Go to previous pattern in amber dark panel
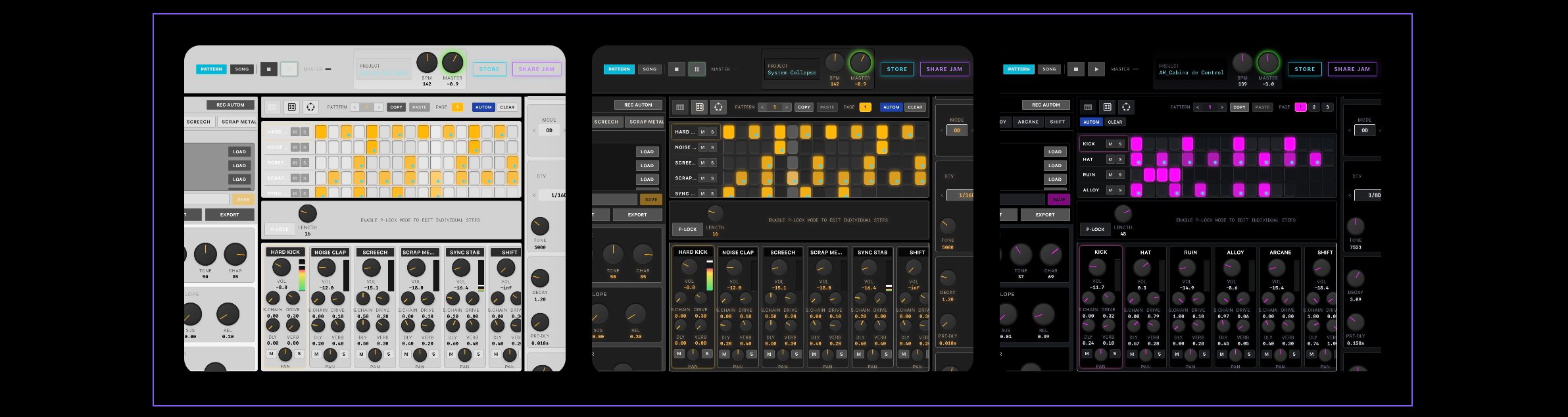The height and width of the screenshot is (417, 1568). point(762,107)
